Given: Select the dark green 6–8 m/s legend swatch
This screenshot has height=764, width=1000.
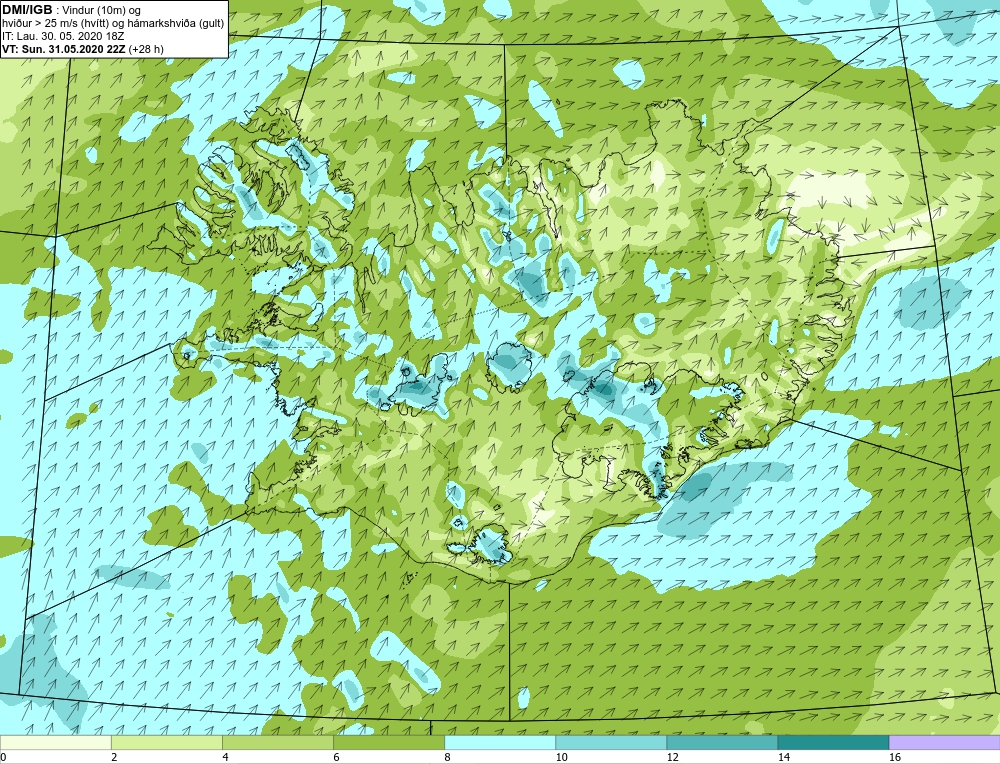Looking at the screenshot, I should (x=388, y=742).
